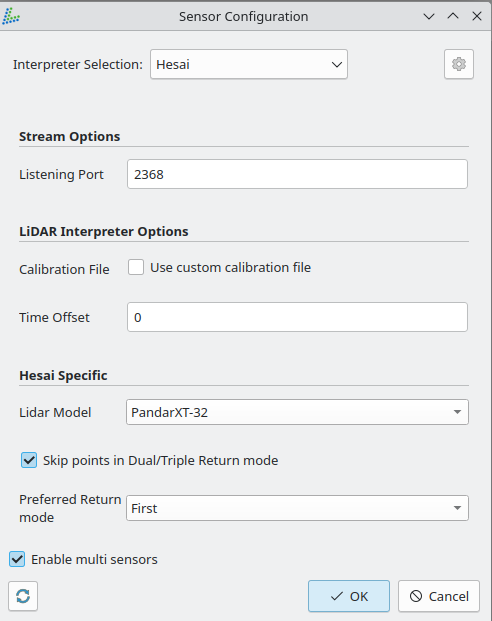The width and height of the screenshot is (492, 621).
Task: Open the Preferred Return mode First dropdown
Action: tap(297, 508)
